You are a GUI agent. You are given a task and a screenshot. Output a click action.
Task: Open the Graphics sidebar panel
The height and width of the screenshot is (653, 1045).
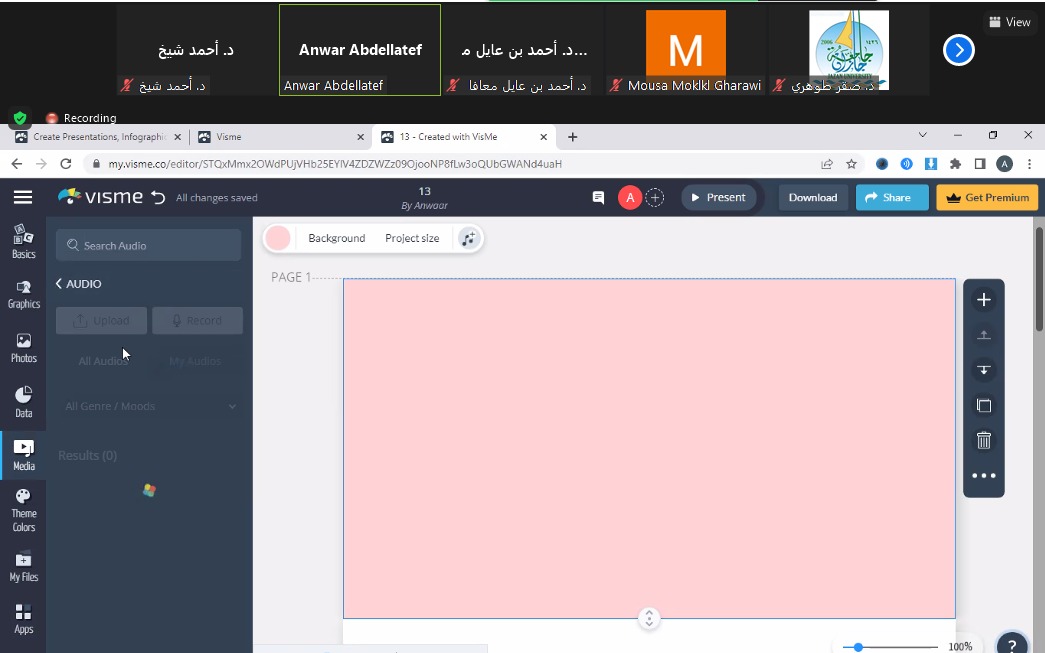pos(23,293)
